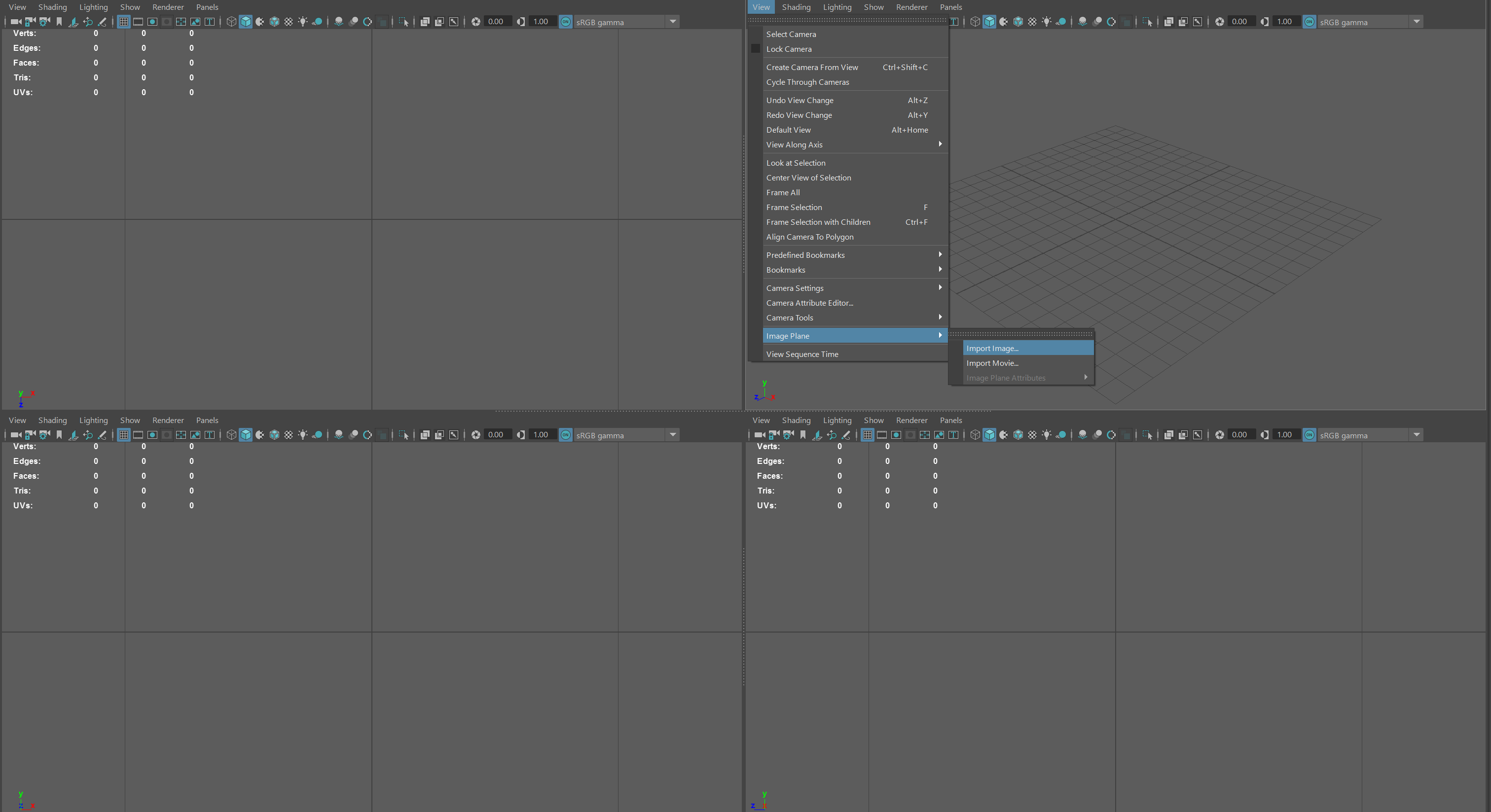Open Camera Attribute Editor... entry
This screenshot has height=812, width=1491.
809,303
